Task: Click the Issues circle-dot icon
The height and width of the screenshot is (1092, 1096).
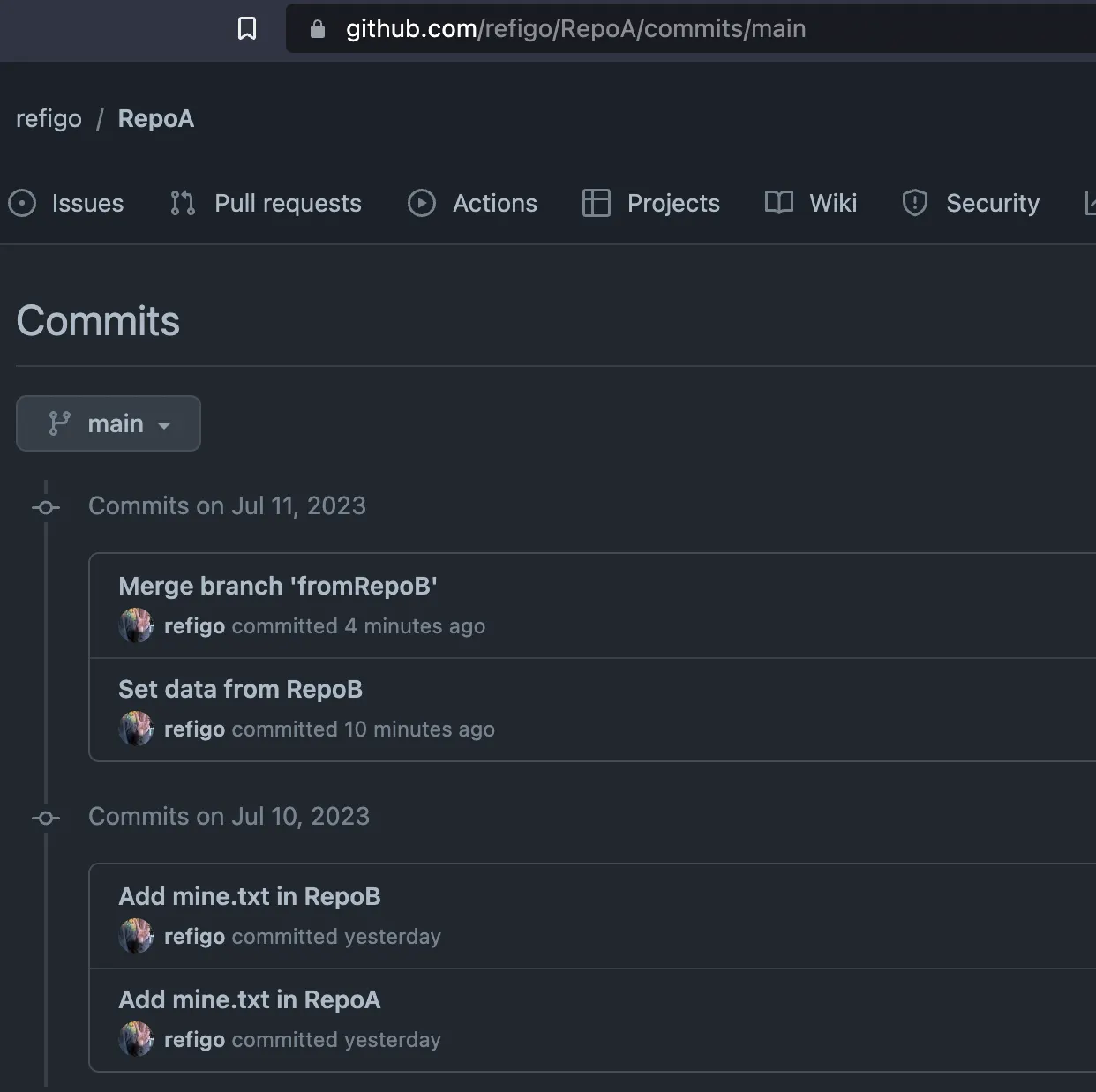Action: (22, 204)
